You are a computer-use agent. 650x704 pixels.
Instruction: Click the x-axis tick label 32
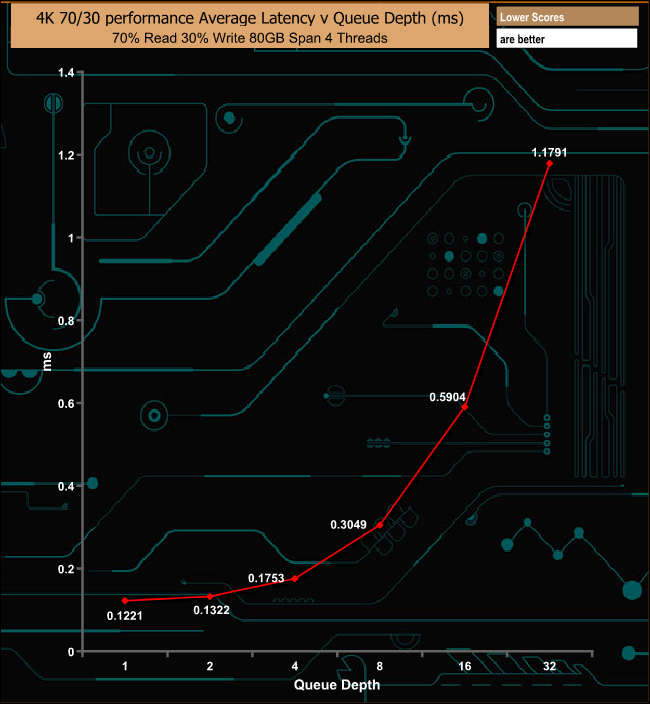(x=549, y=666)
